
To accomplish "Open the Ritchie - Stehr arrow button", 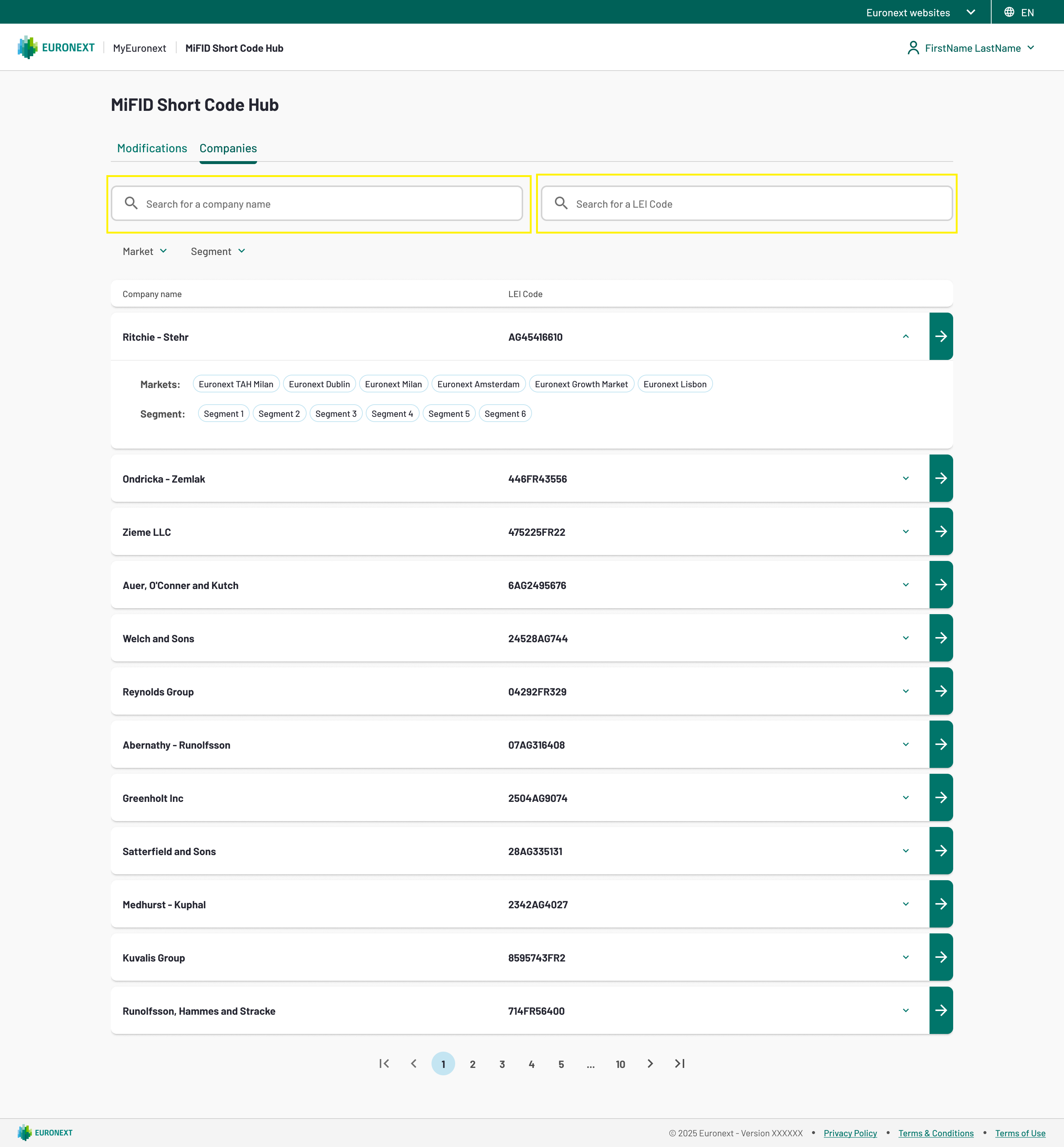I will [x=941, y=336].
